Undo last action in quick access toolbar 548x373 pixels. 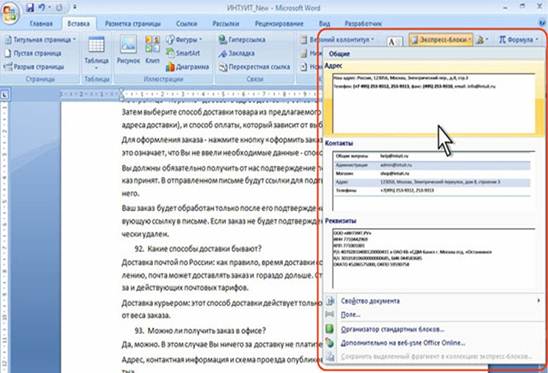pyautogui.click(x=42, y=7)
